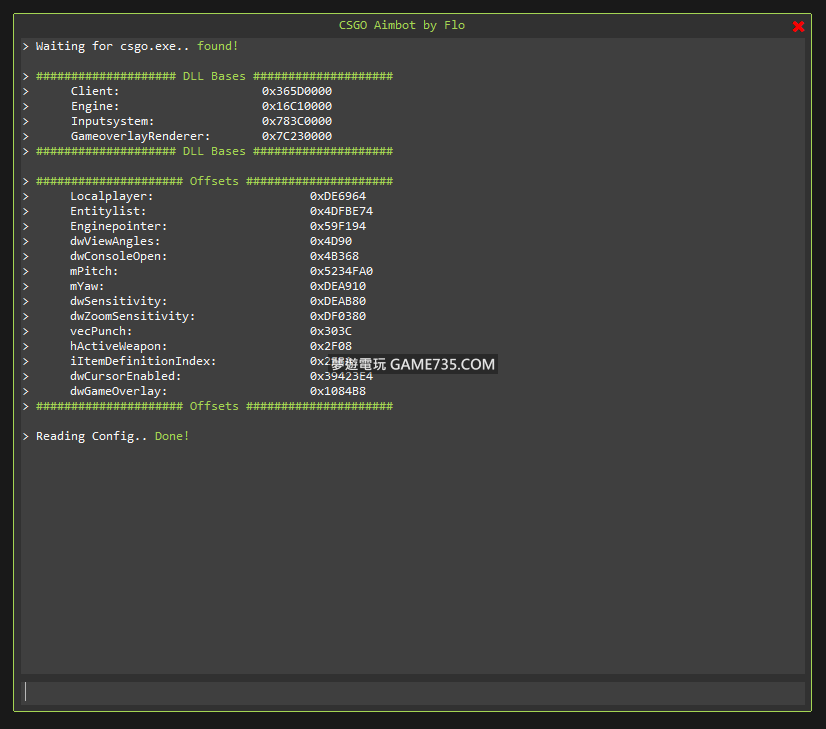Select the Entitylist offset 0x4DFBE74
This screenshot has width=826, height=729.
pyautogui.click(x=341, y=211)
